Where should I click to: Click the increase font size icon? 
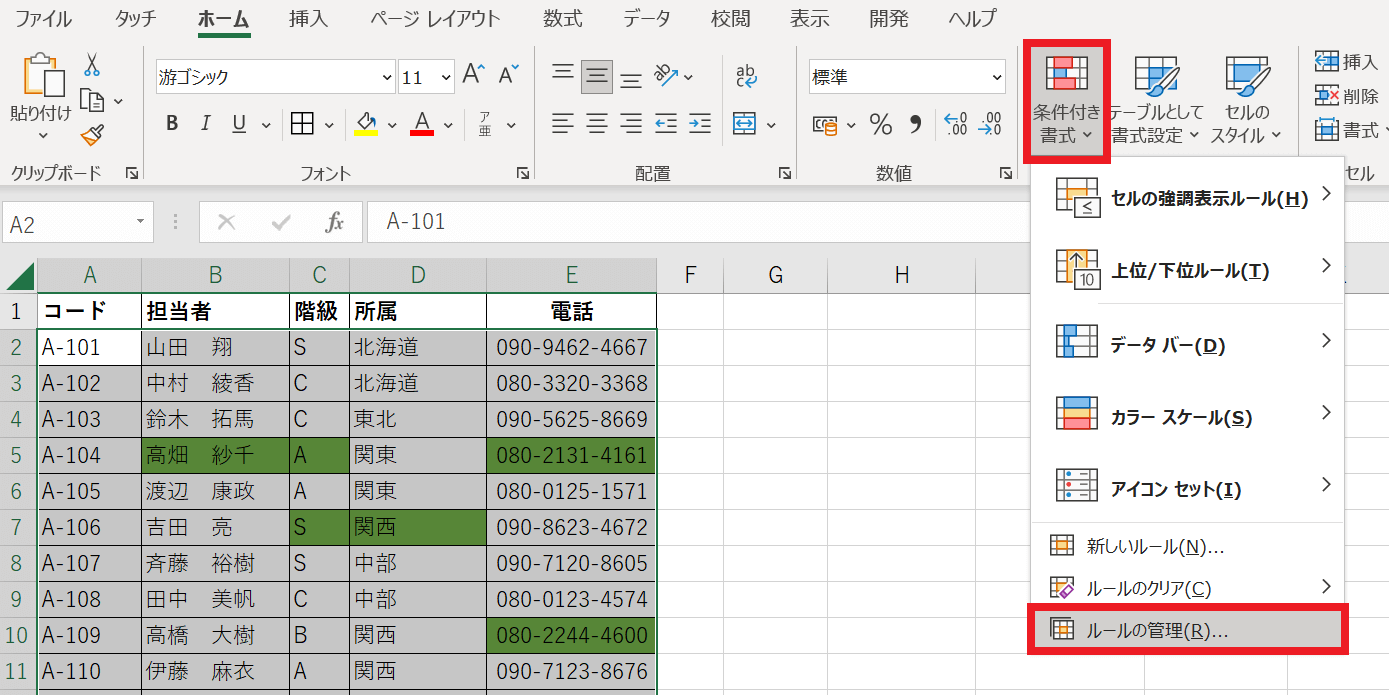click(474, 75)
